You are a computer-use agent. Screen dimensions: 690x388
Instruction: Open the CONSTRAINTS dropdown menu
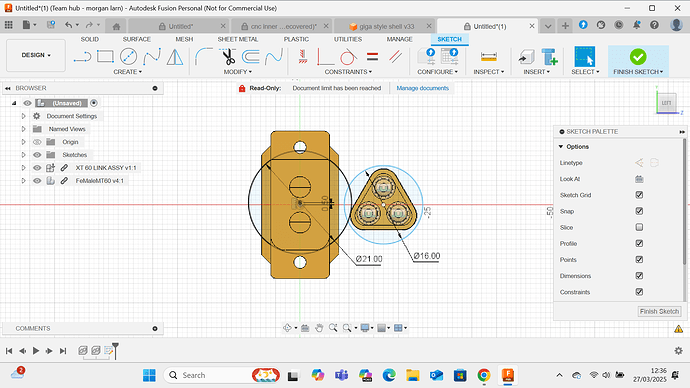point(348,72)
